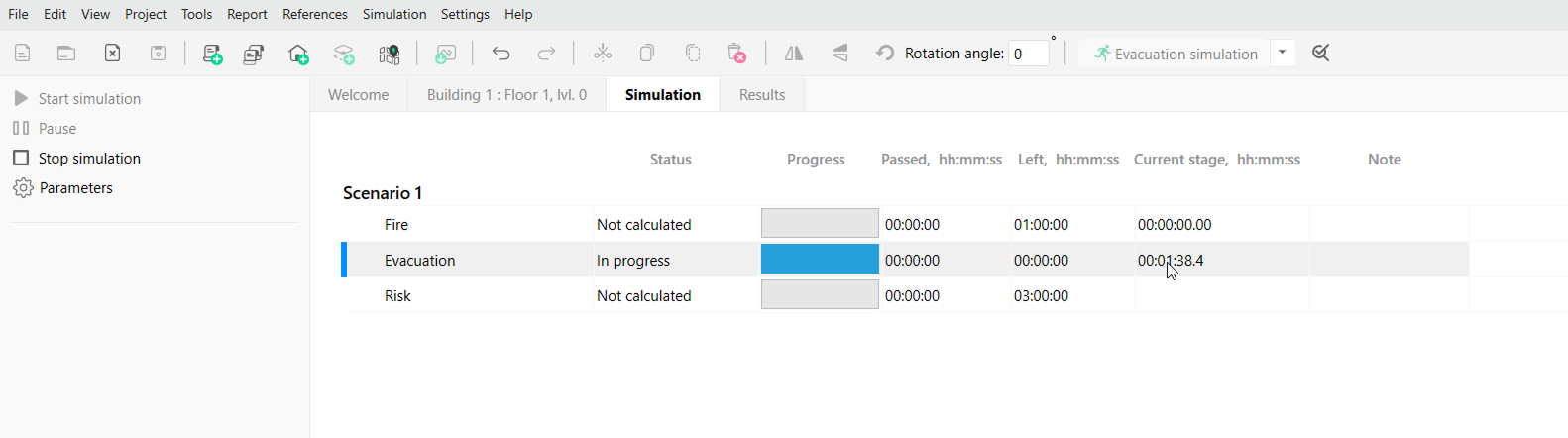Screen dimensions: 1568x438
Task: Select the Risk row name
Action: click(x=397, y=295)
